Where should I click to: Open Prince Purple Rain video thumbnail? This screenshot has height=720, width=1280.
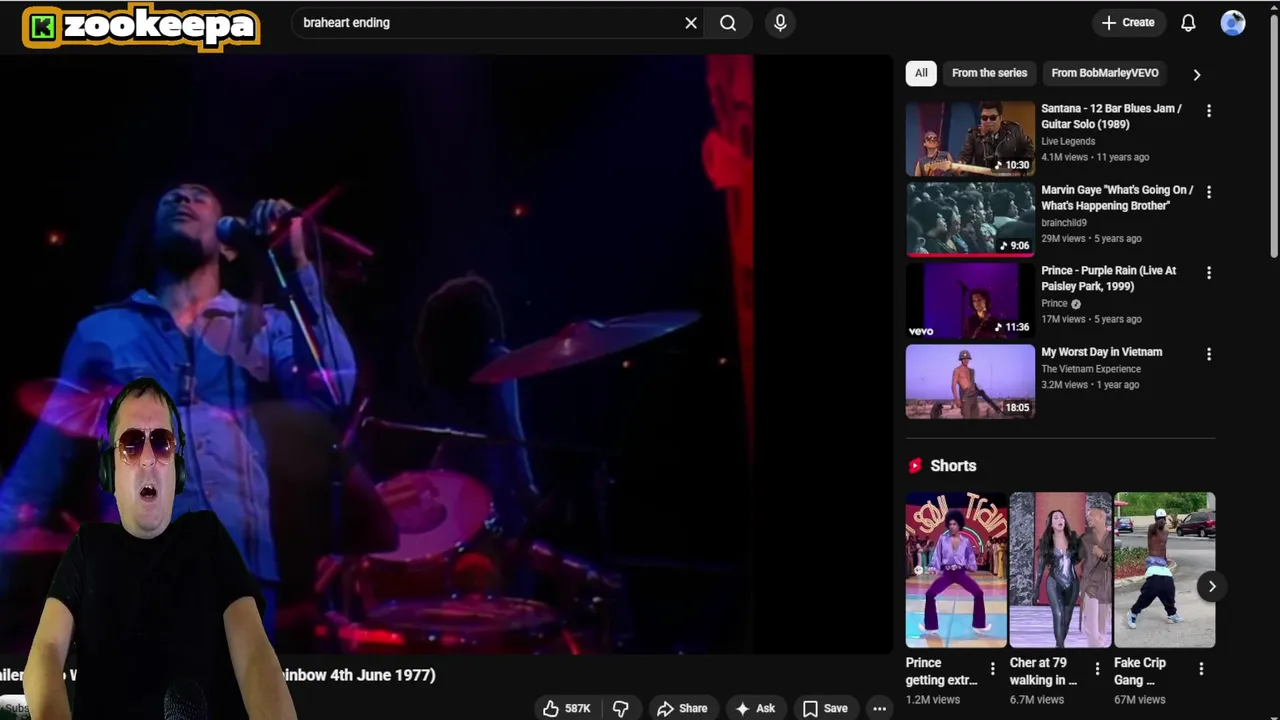[970, 300]
